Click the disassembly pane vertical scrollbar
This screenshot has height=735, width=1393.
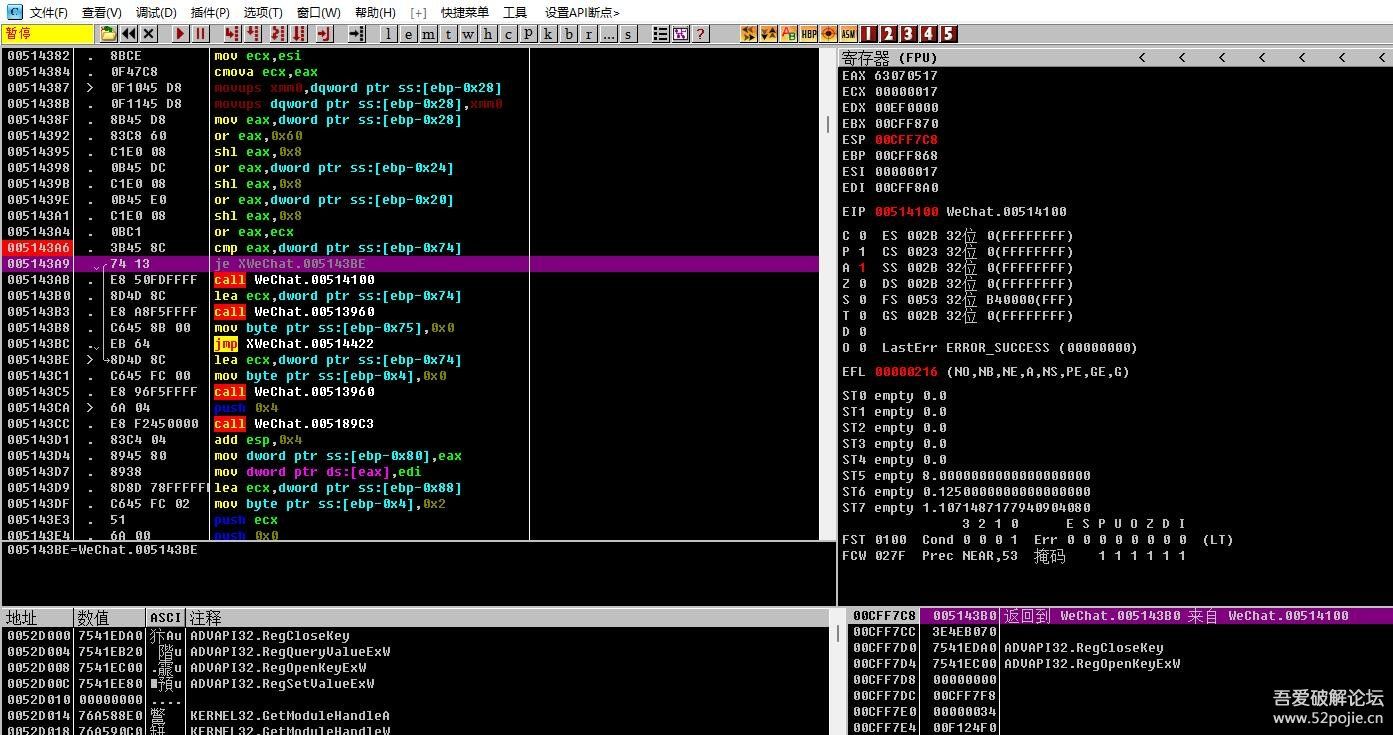(x=827, y=300)
